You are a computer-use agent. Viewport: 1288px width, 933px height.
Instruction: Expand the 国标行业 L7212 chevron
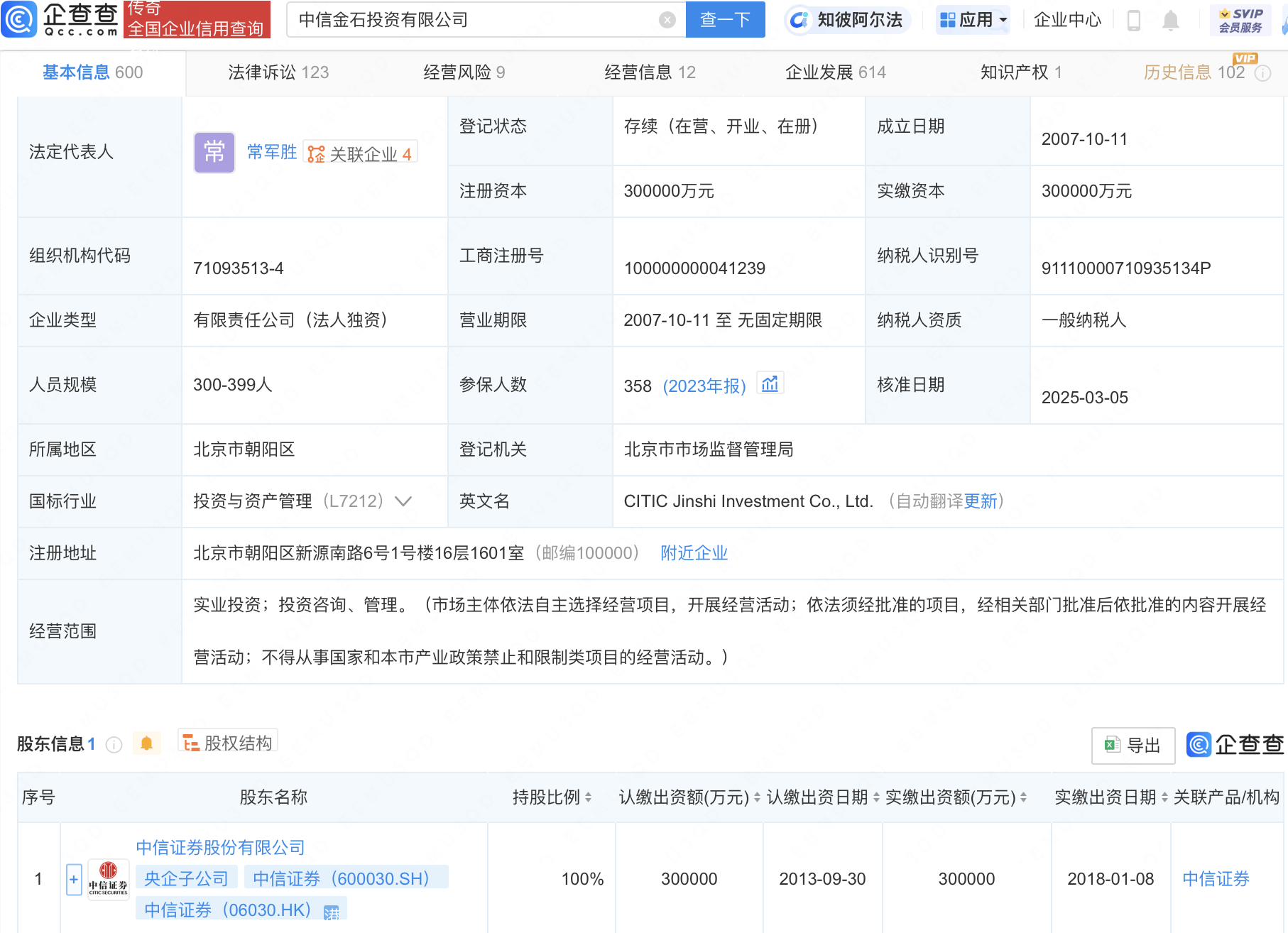pos(403,501)
